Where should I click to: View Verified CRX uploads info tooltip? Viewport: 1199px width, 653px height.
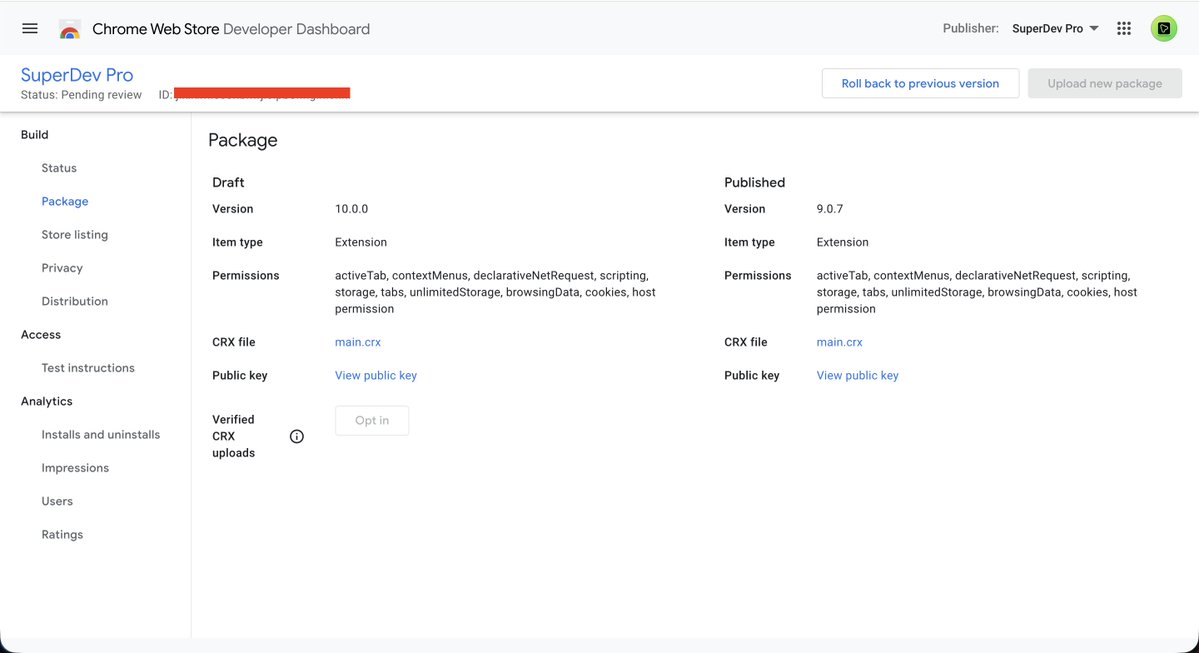click(x=296, y=436)
